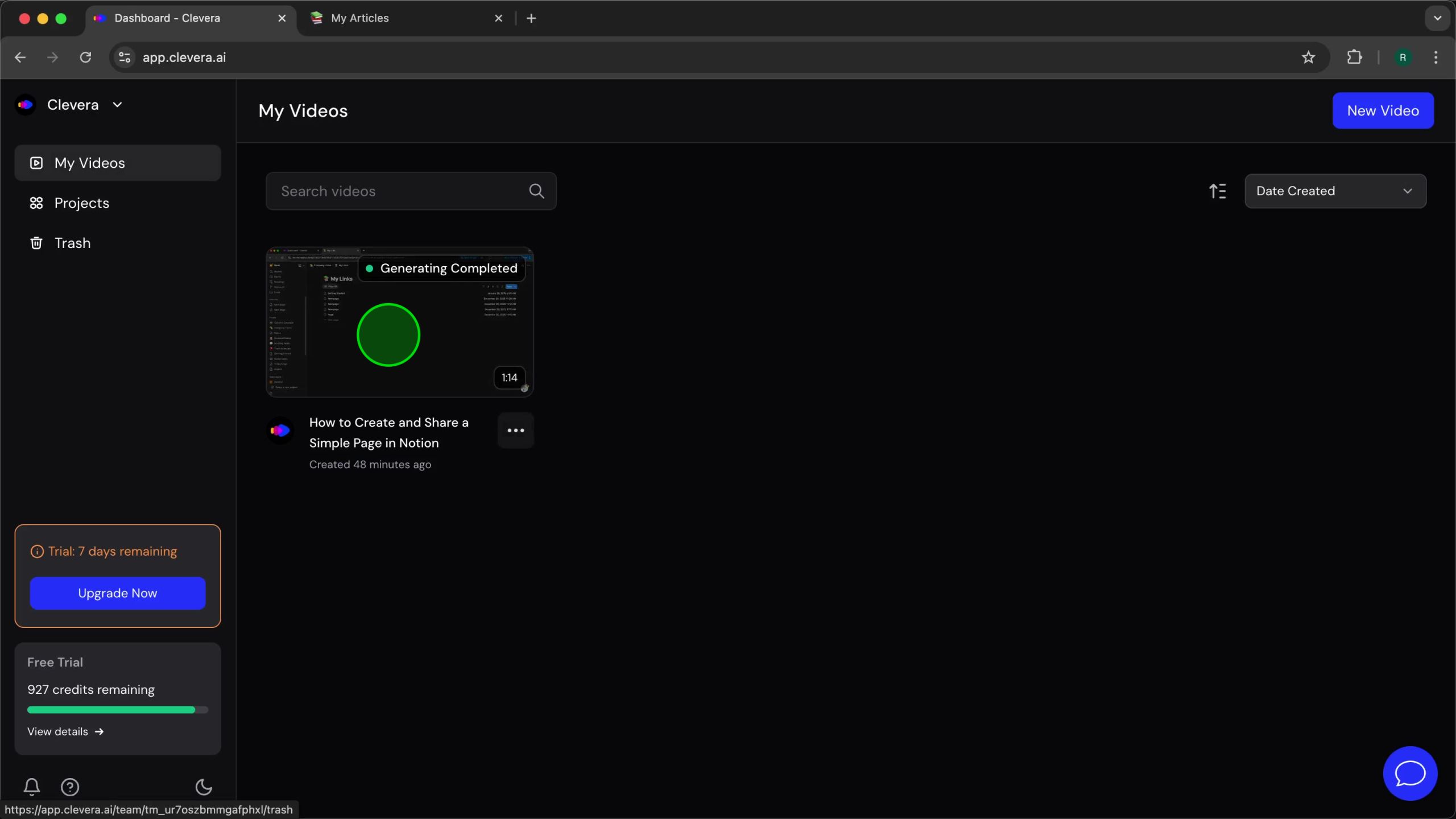Toggle dark mode moon icon
This screenshot has height=819, width=1456.
[204, 787]
